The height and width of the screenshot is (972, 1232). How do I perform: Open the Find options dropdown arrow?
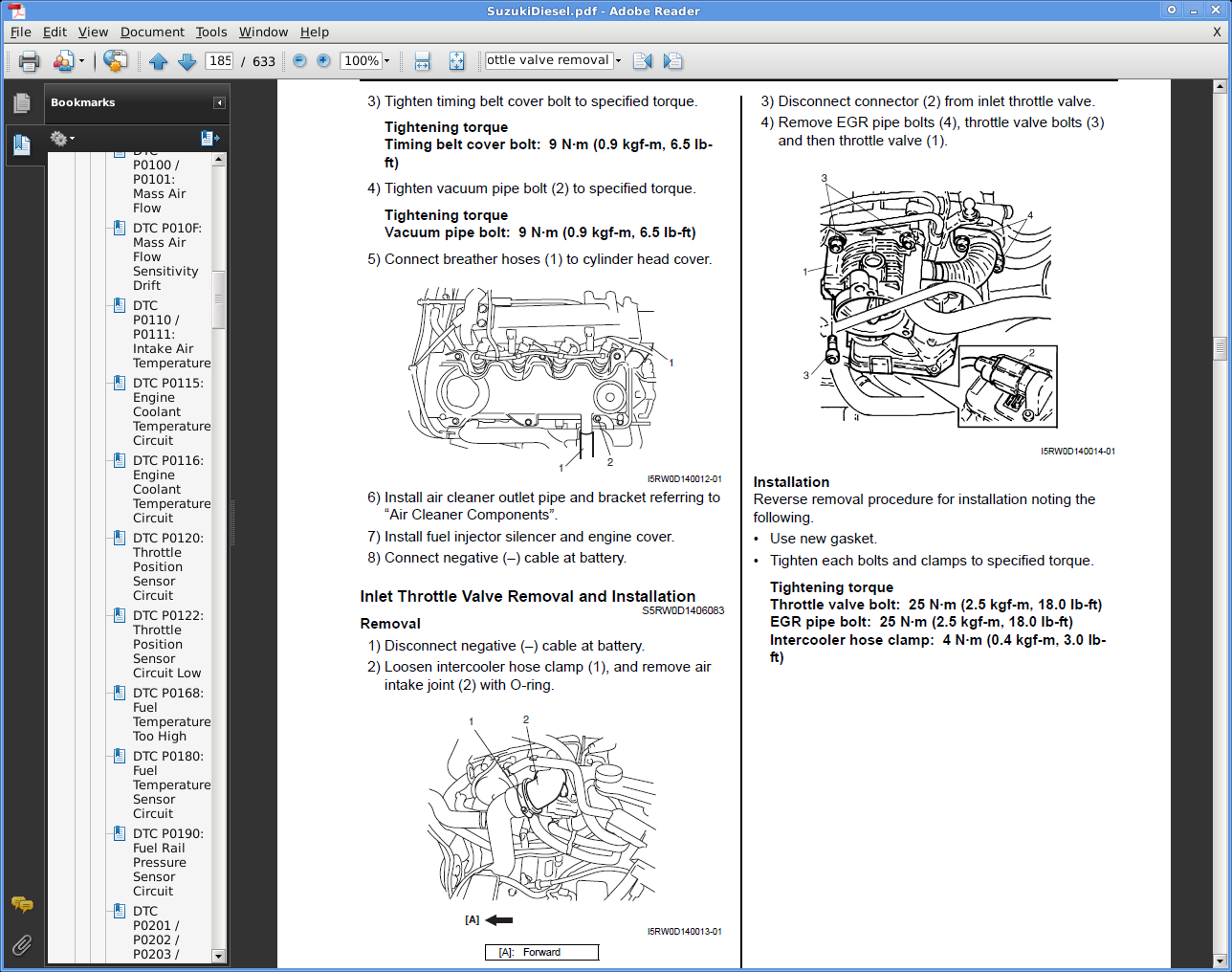pos(618,60)
